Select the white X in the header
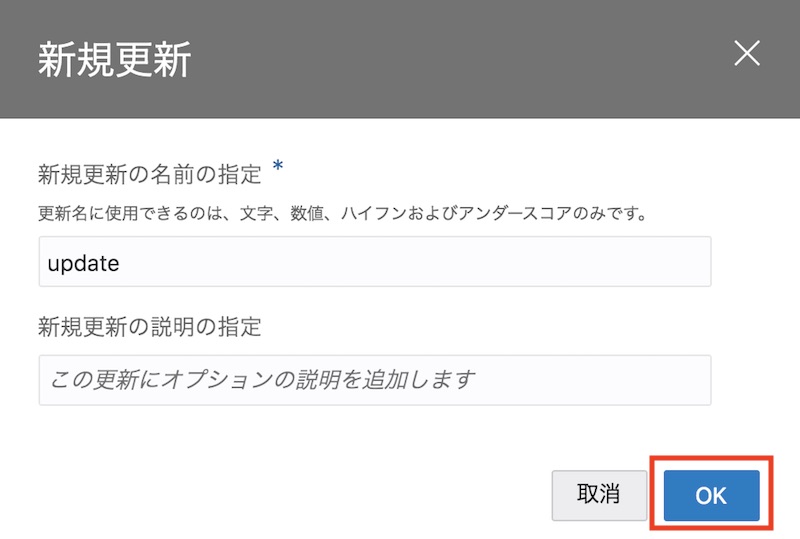The width and height of the screenshot is (800, 539). click(747, 54)
